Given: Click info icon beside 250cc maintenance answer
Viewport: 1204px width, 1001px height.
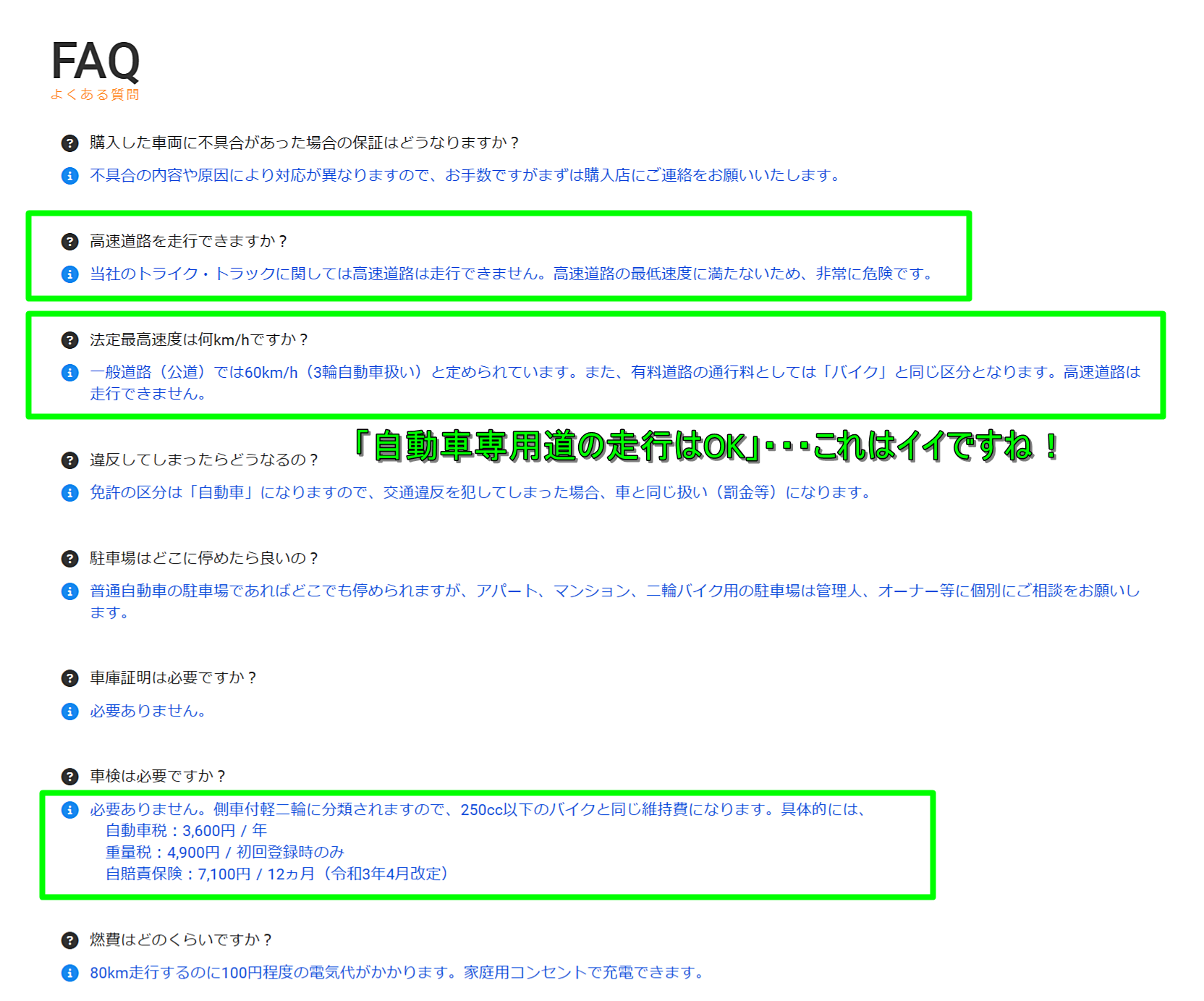Looking at the screenshot, I should point(69,810).
